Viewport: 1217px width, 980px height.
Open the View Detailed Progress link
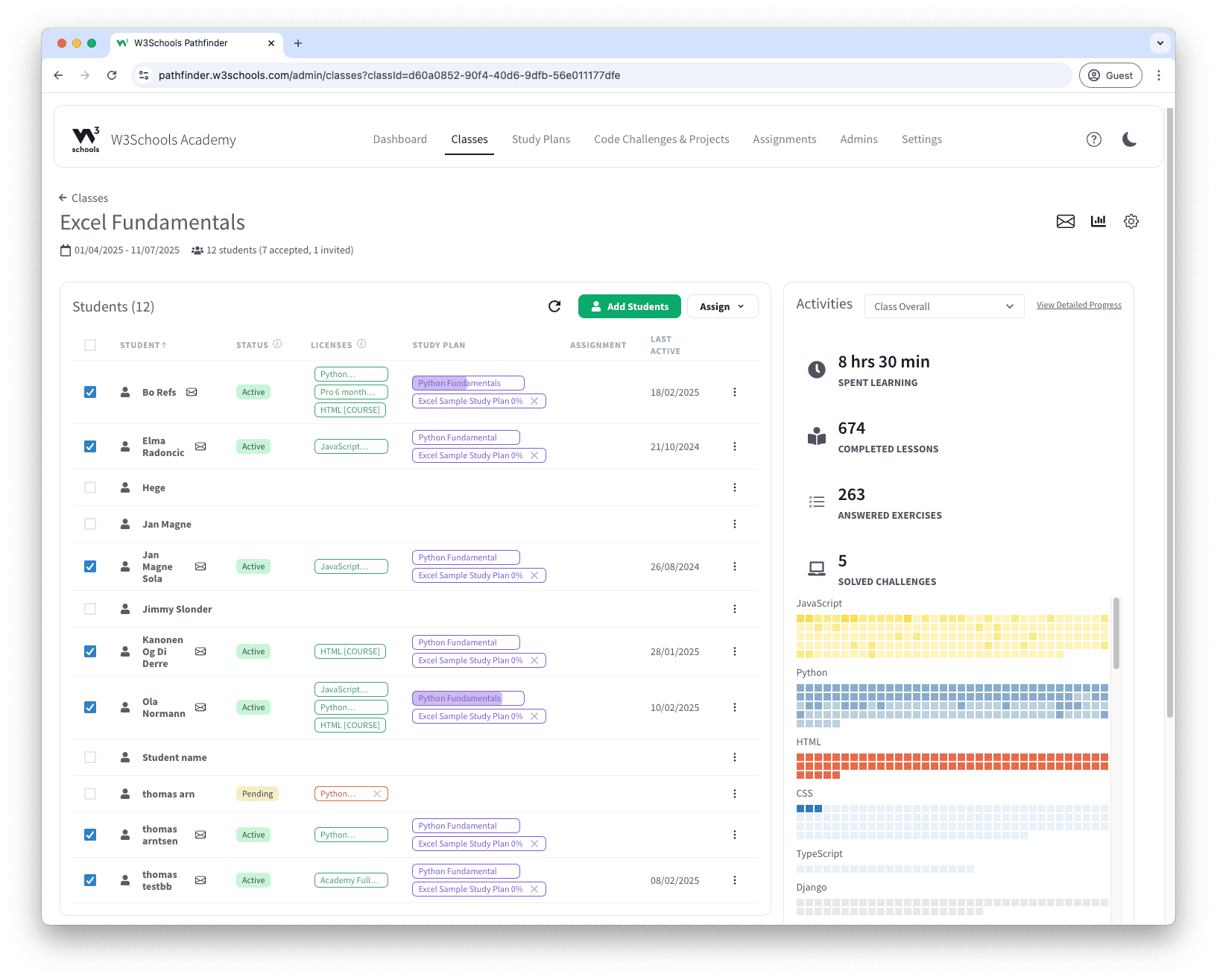coord(1078,305)
